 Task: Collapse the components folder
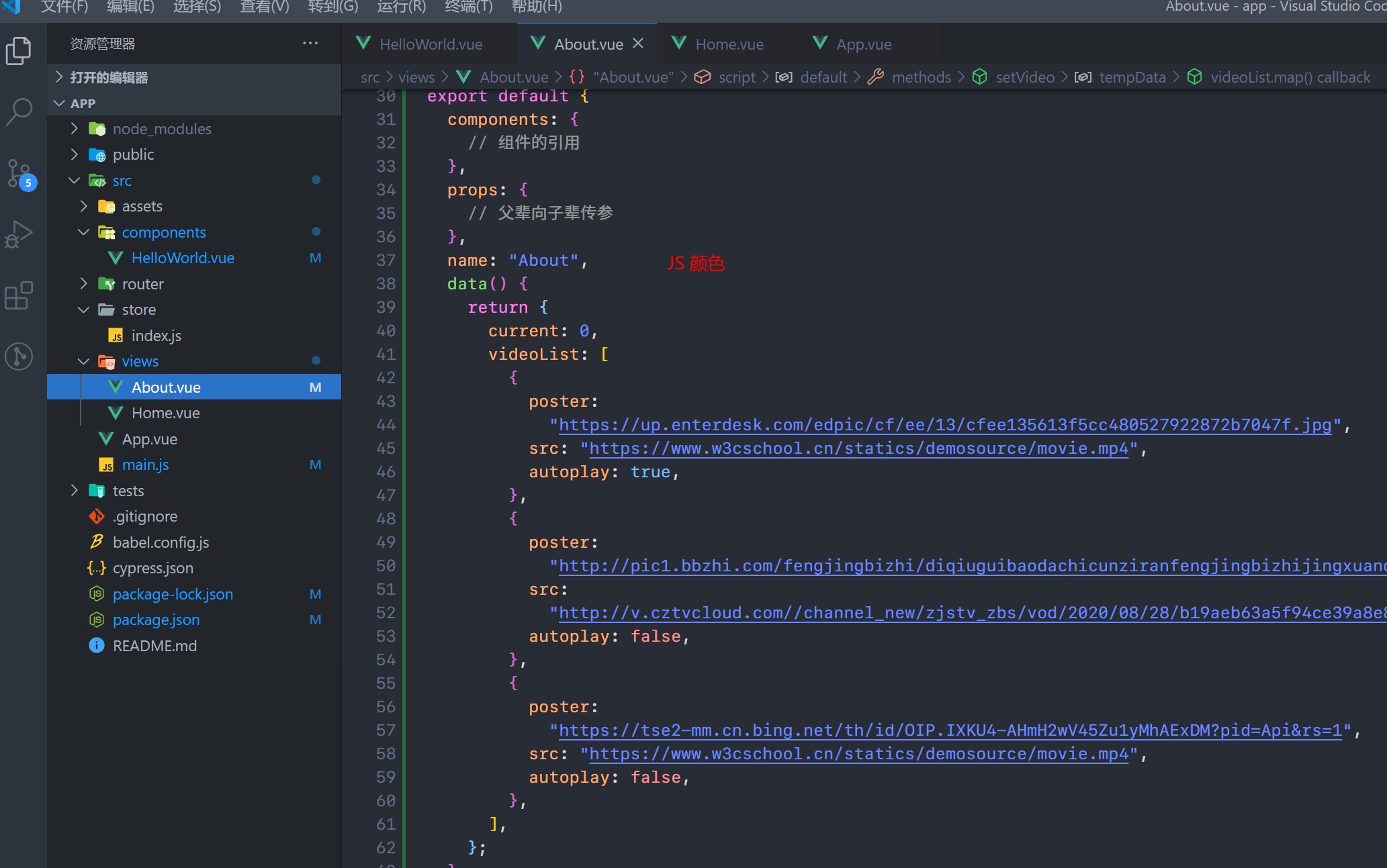[x=194, y=232]
